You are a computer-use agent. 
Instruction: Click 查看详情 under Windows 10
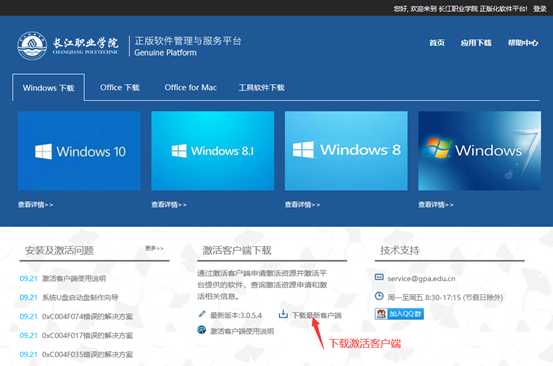(36, 205)
